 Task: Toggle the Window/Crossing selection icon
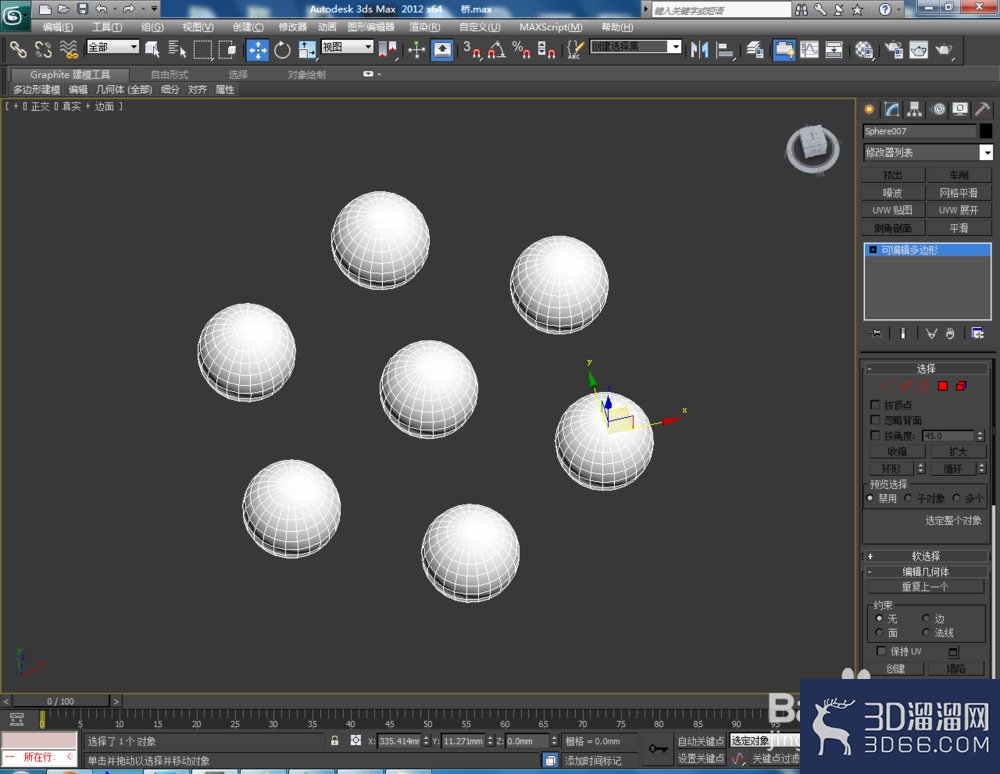tap(227, 49)
